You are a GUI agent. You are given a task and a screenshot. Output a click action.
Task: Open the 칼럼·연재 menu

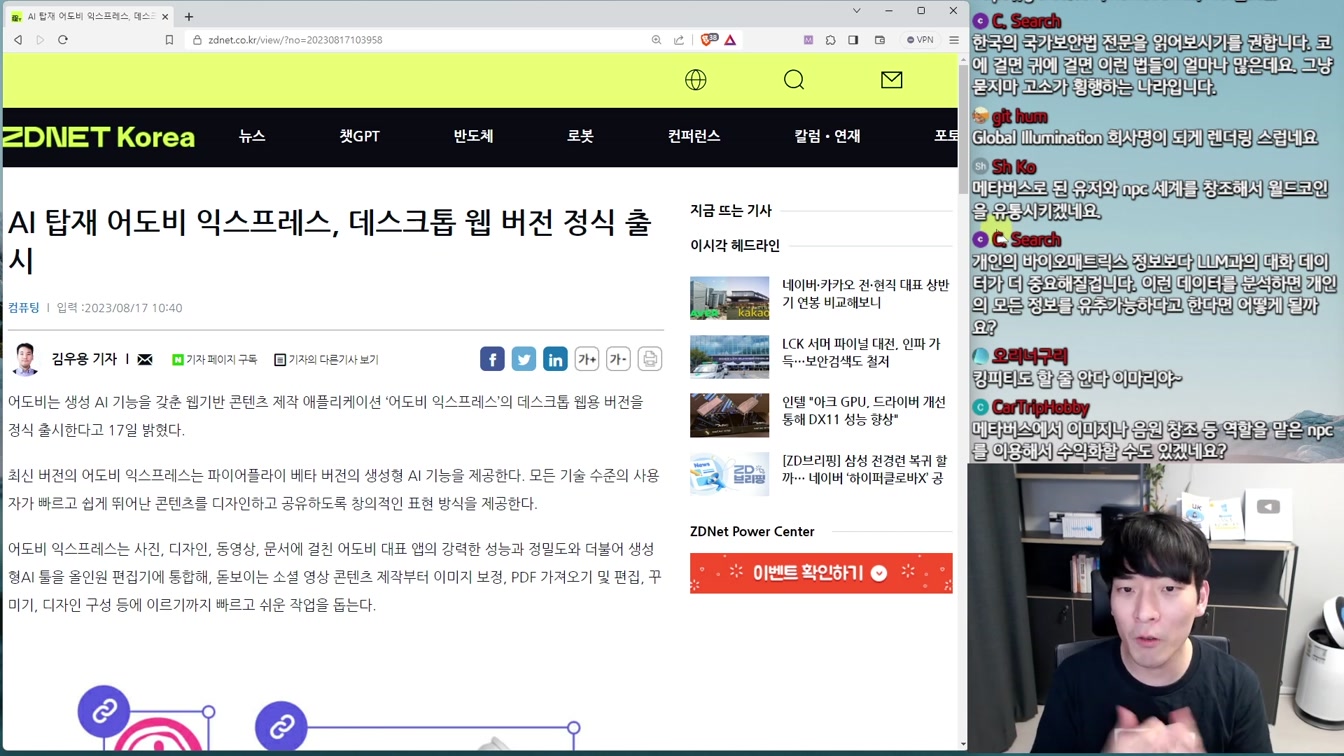827,136
